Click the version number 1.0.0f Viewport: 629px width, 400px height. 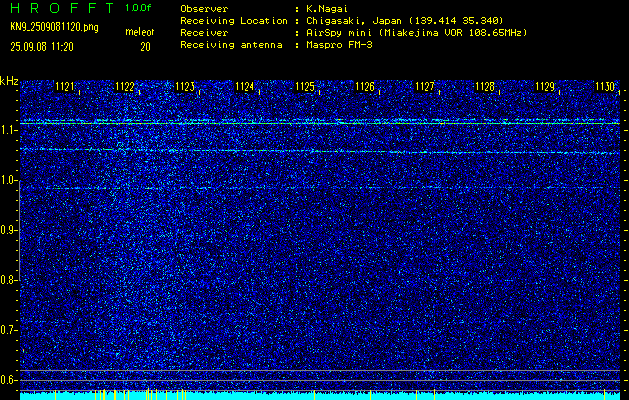click(x=138, y=8)
